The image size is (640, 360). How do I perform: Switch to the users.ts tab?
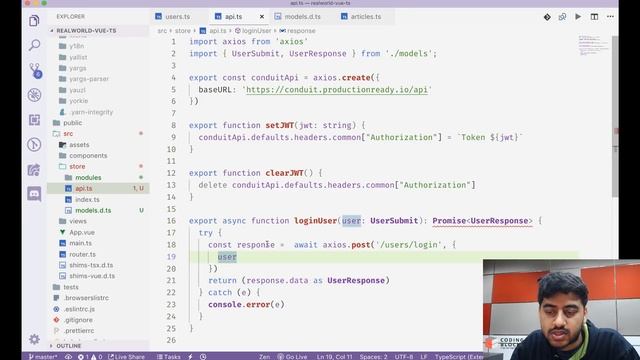click(177, 17)
